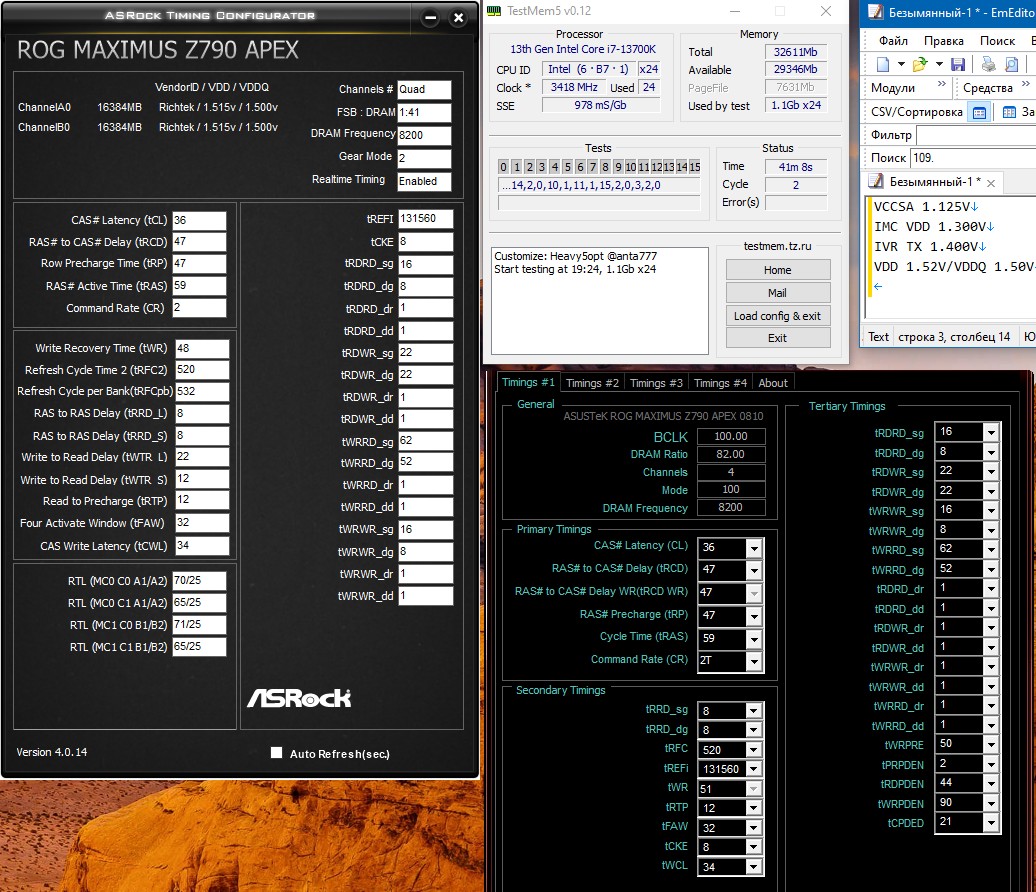Click the Exit button in TestMem5
Viewport: 1036px width, 892px height.
[778, 338]
